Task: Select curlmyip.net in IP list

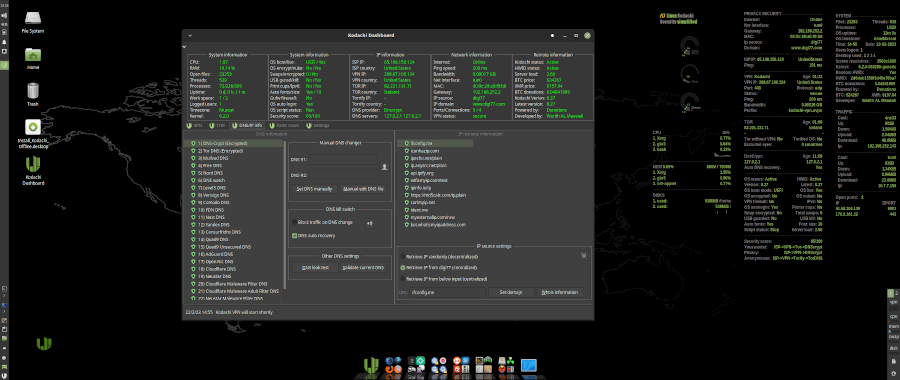Action: (423, 202)
